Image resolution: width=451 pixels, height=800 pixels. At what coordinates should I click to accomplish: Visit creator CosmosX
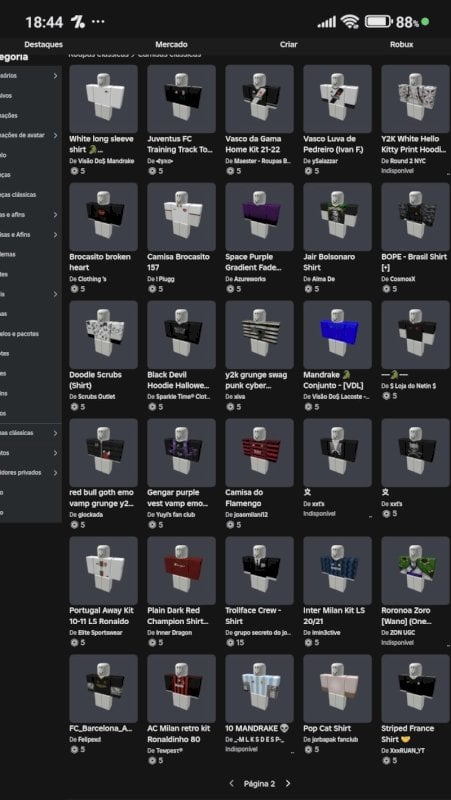(x=402, y=279)
